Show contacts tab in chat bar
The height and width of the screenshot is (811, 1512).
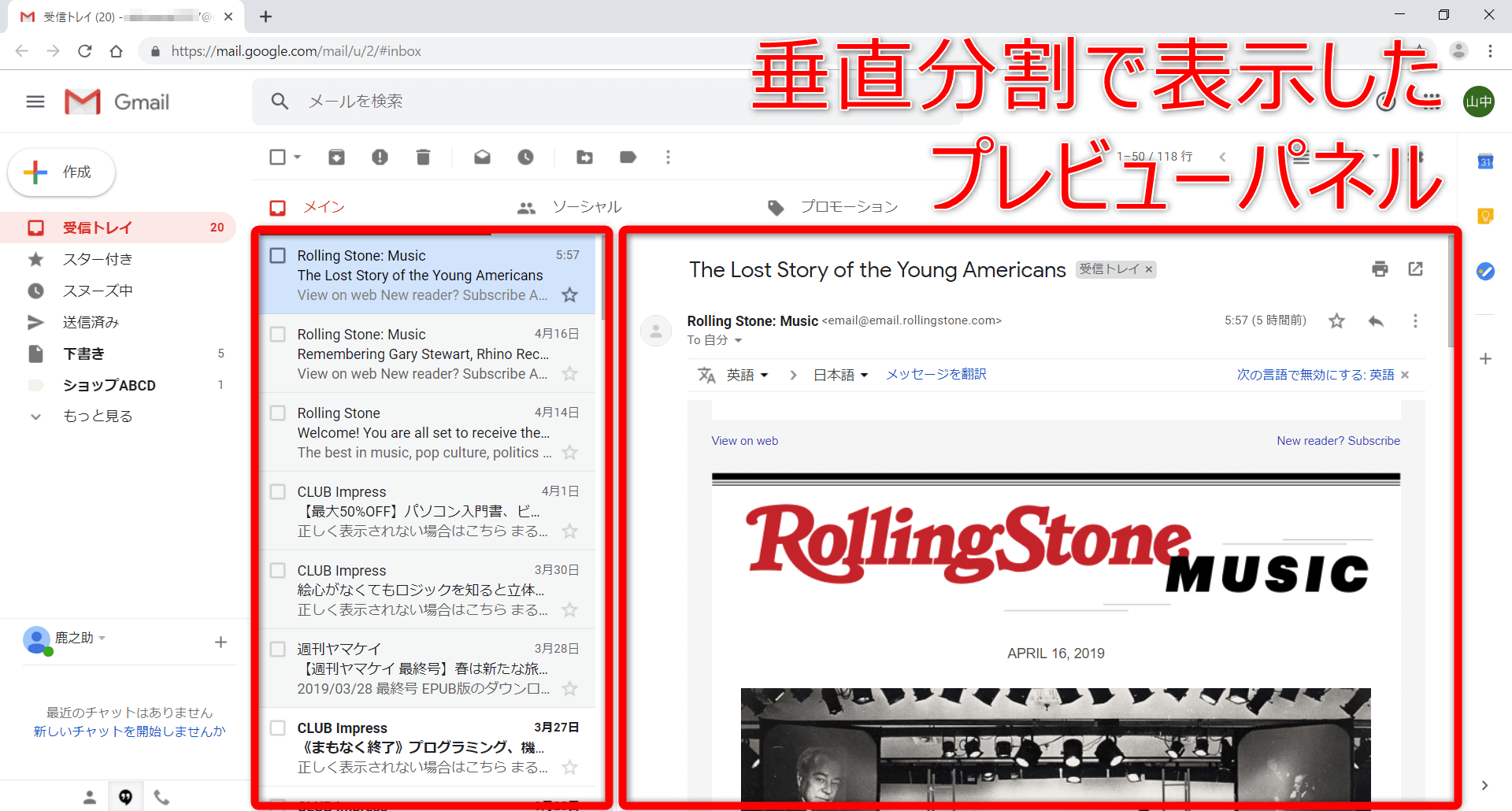coord(90,798)
